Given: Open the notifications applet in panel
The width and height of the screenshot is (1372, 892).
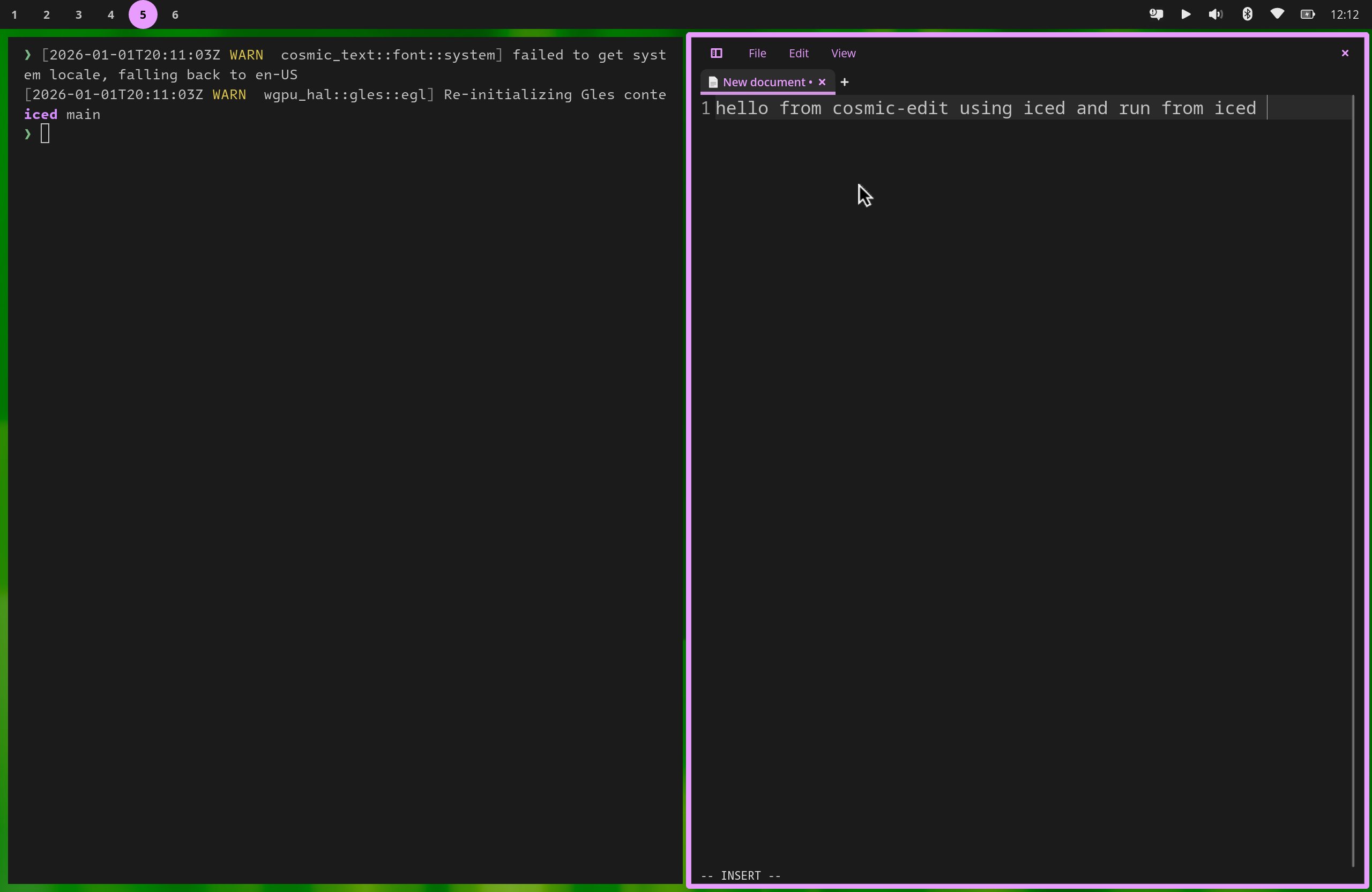Looking at the screenshot, I should click(1156, 14).
